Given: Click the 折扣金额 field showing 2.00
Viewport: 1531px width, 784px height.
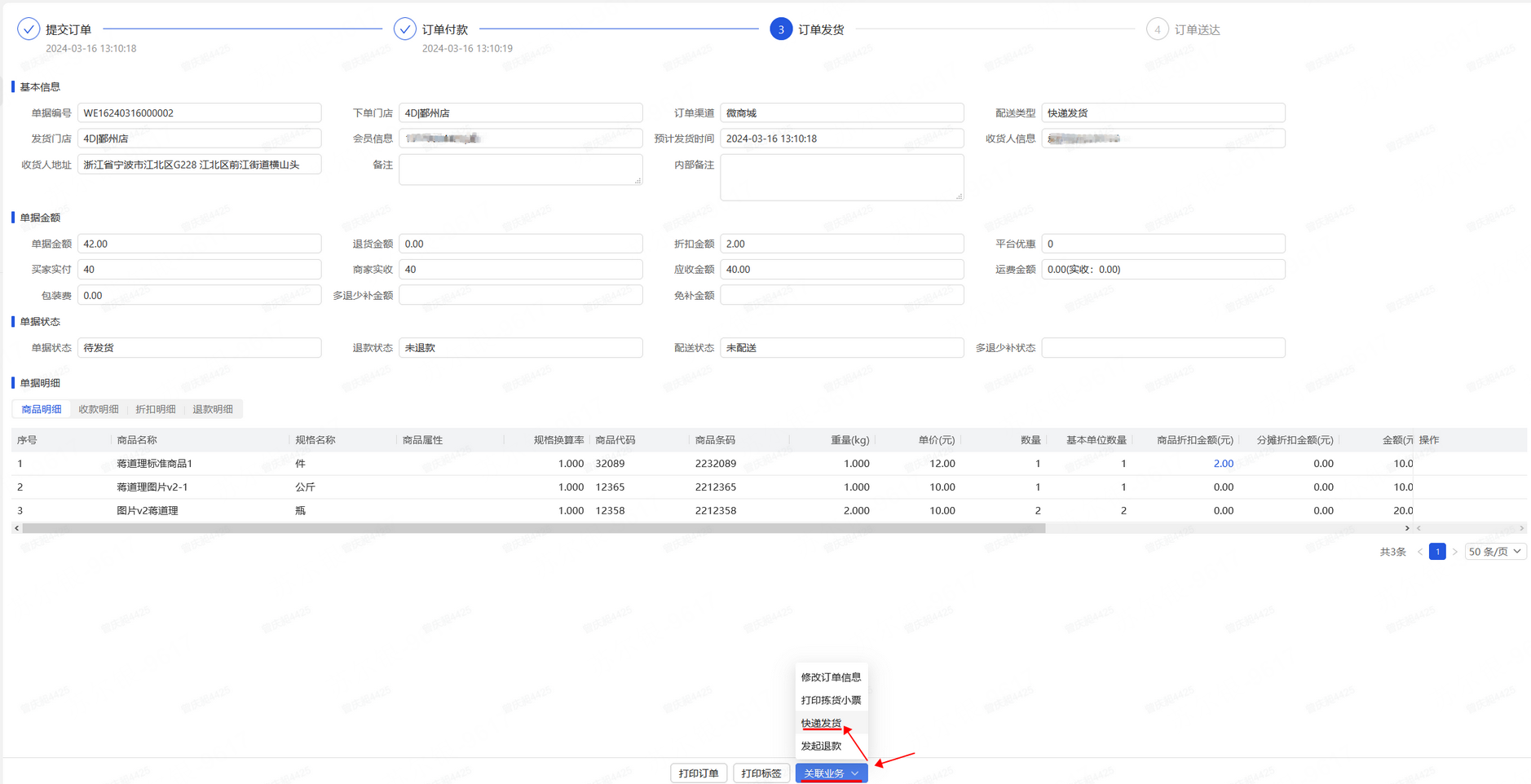Looking at the screenshot, I should 842,244.
